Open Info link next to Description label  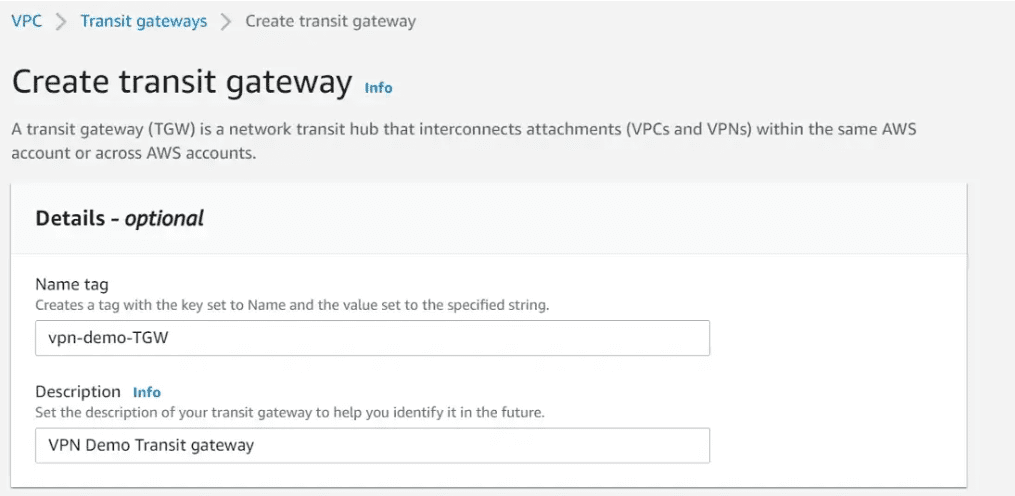[147, 392]
